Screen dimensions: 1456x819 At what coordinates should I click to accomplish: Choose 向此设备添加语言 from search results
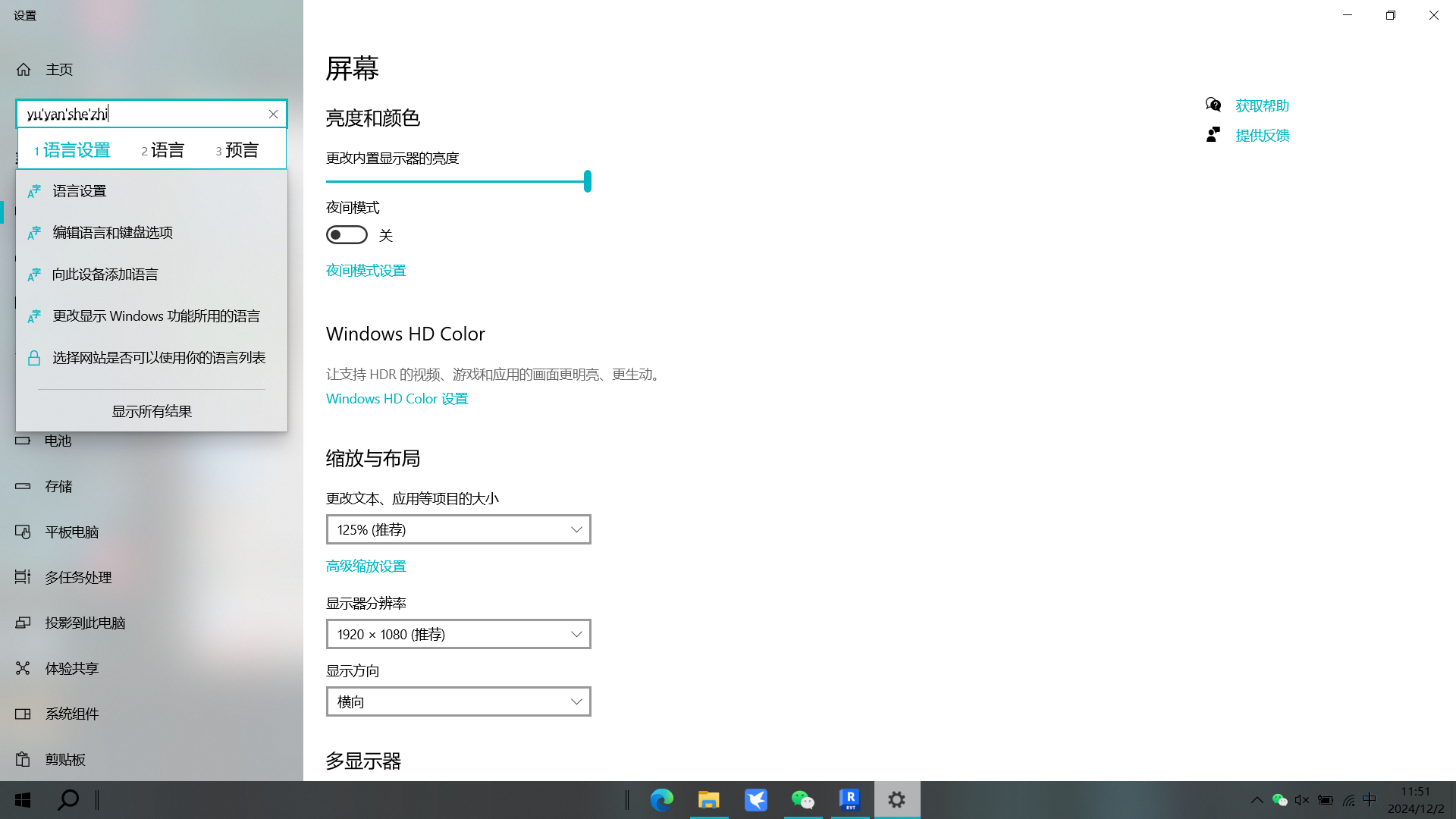[105, 275]
